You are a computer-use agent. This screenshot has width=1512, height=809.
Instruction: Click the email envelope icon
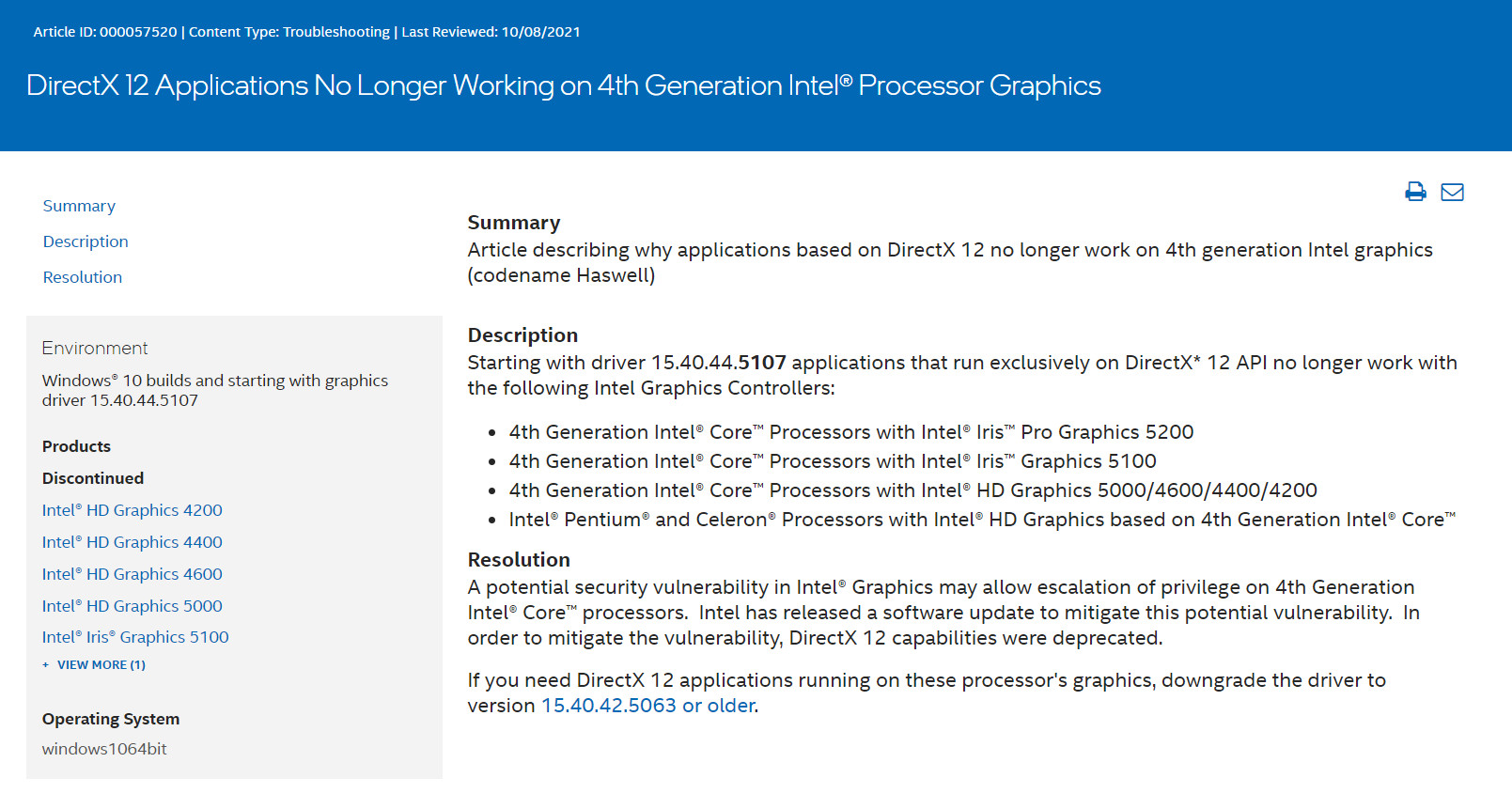pos(1452,192)
